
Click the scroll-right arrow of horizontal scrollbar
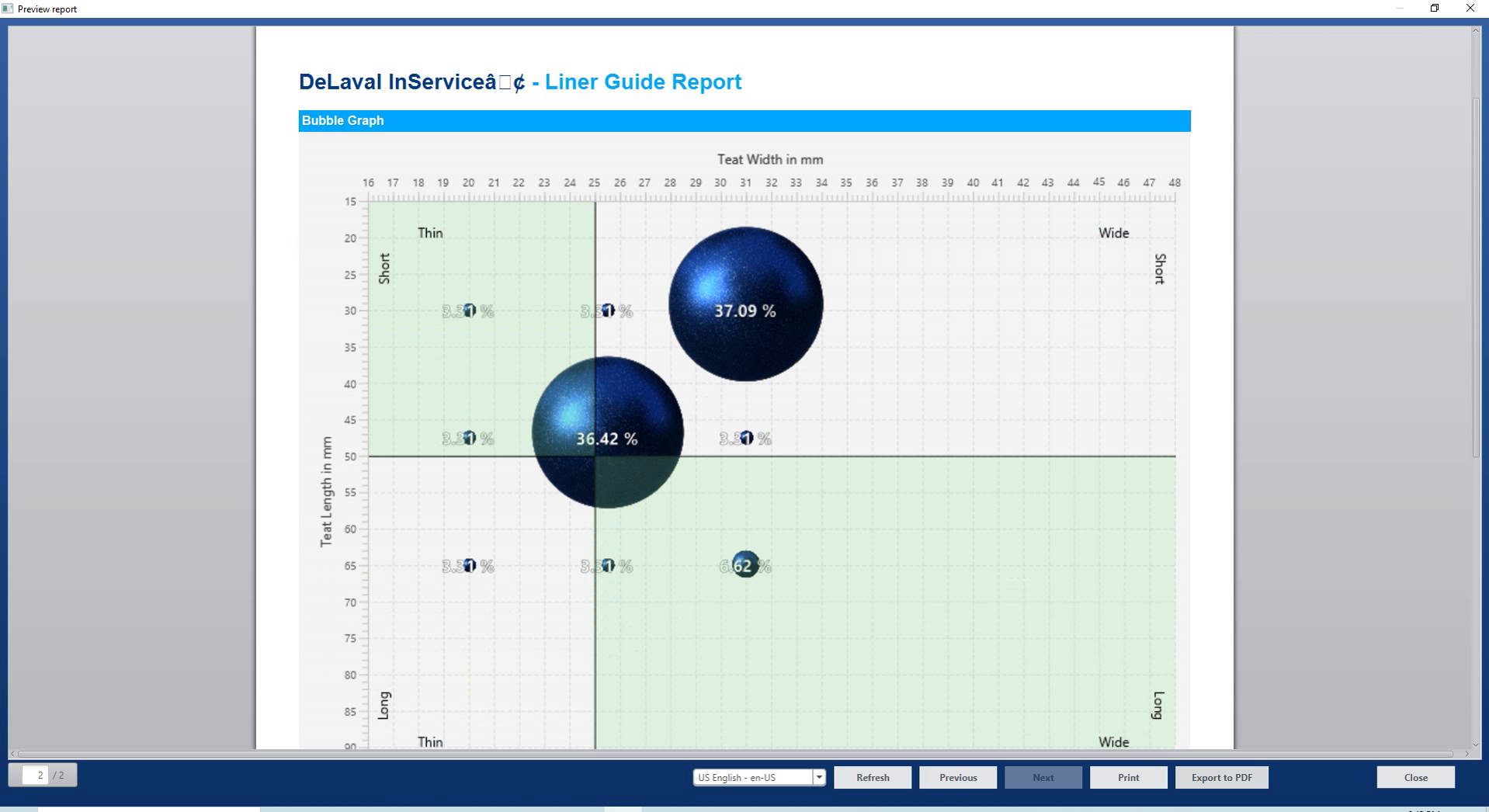1466,754
